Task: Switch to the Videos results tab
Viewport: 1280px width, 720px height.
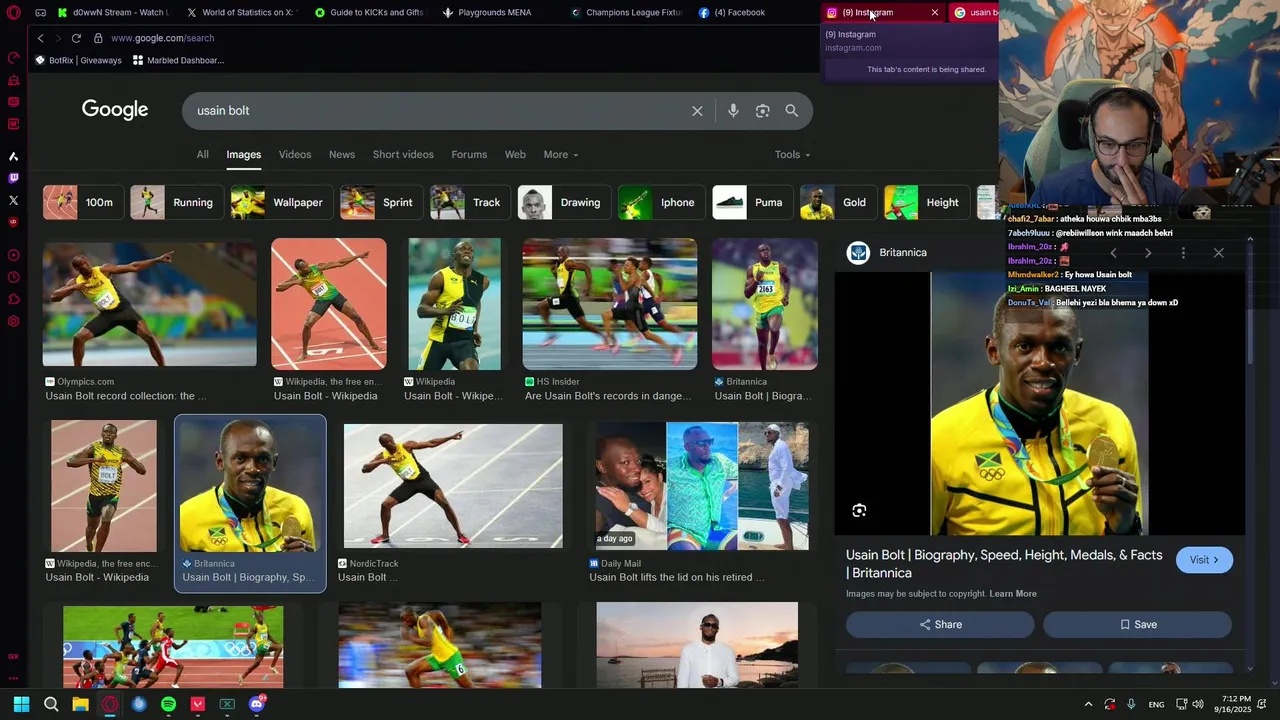Action: (295, 155)
